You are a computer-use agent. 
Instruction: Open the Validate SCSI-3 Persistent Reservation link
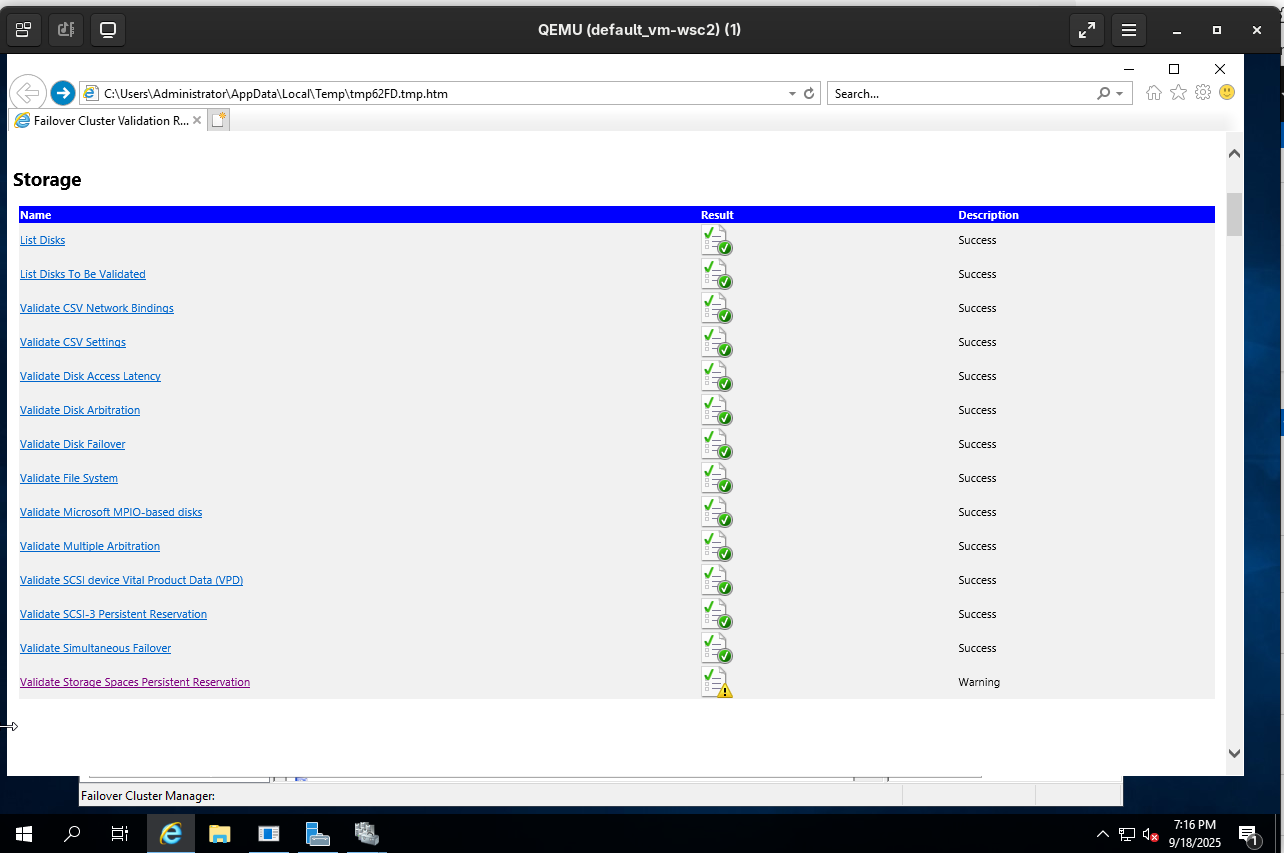click(113, 614)
